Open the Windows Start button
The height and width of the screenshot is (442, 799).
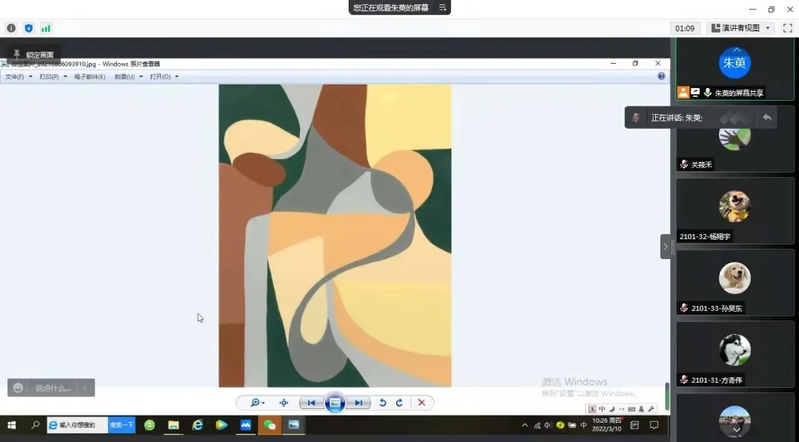click(x=11, y=425)
